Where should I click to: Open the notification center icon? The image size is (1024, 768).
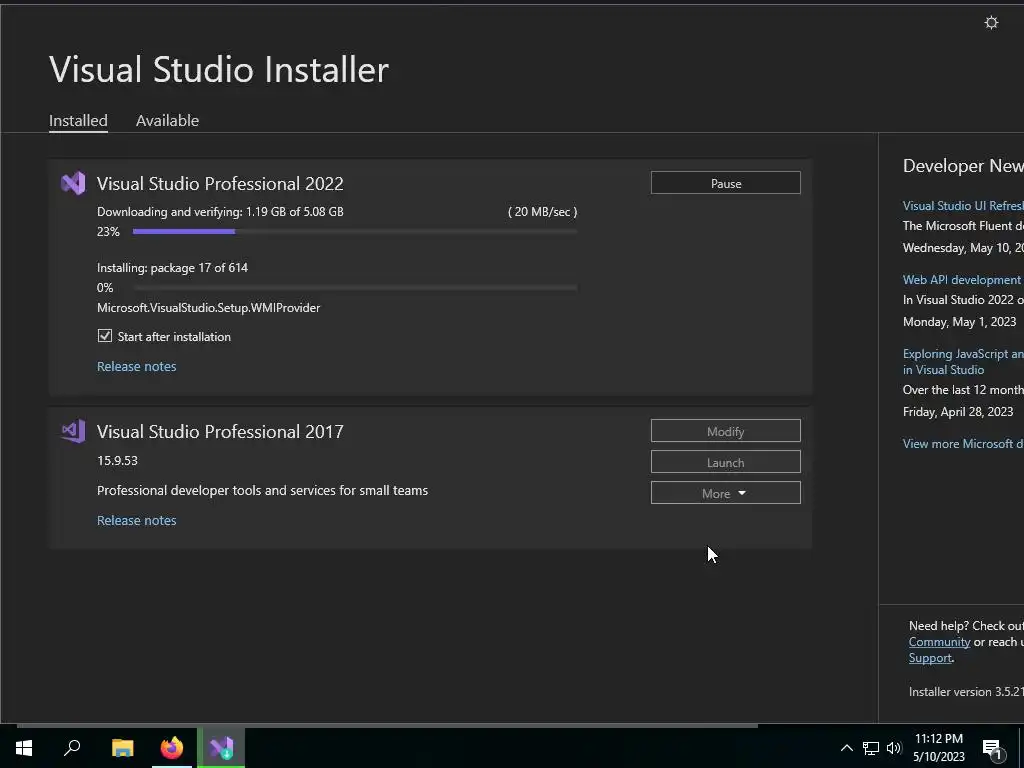(992, 749)
